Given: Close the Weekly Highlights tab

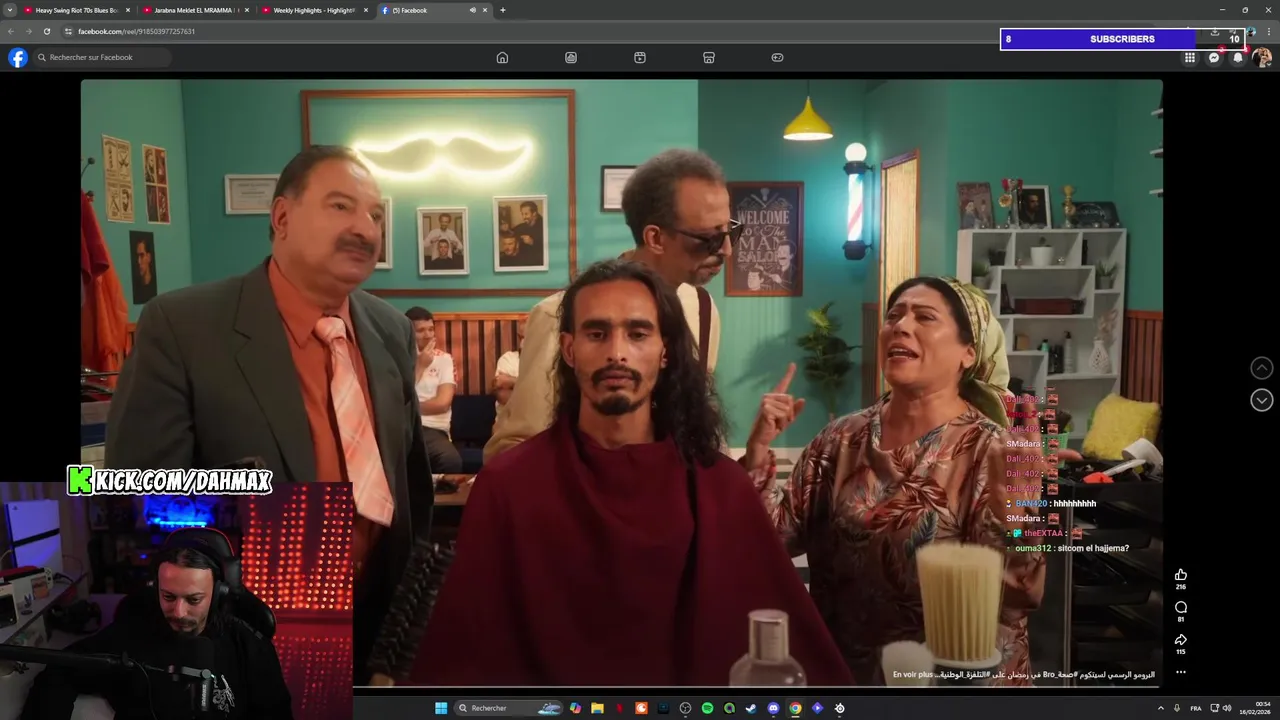Looking at the screenshot, I should click(366, 10).
